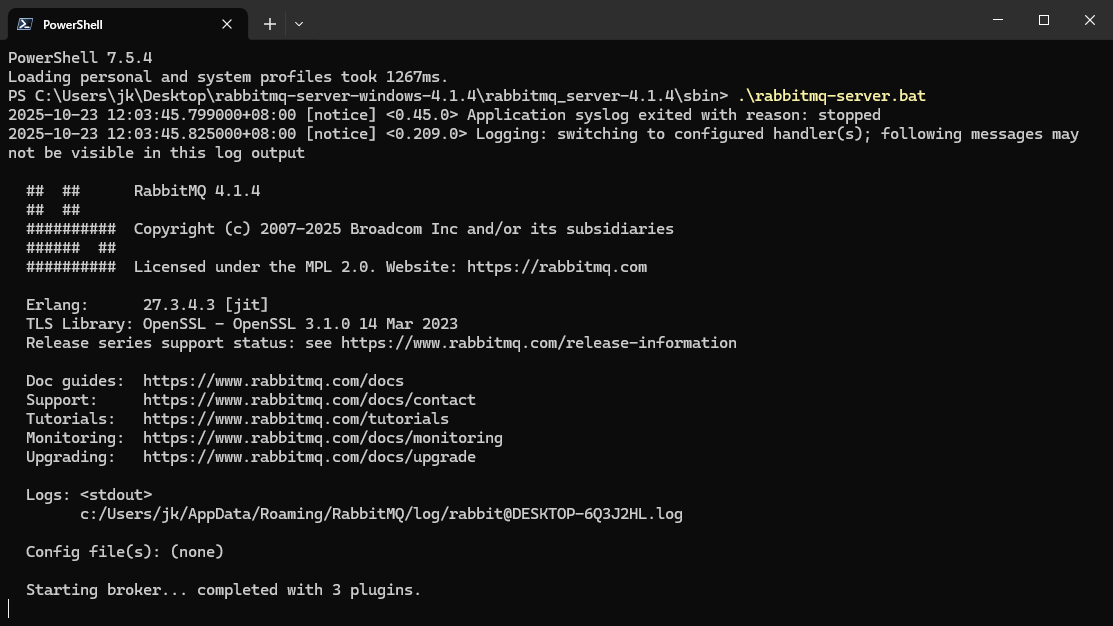This screenshot has height=626, width=1113.
Task: Click the empty cursor line at the bottom
Action: [300, 608]
